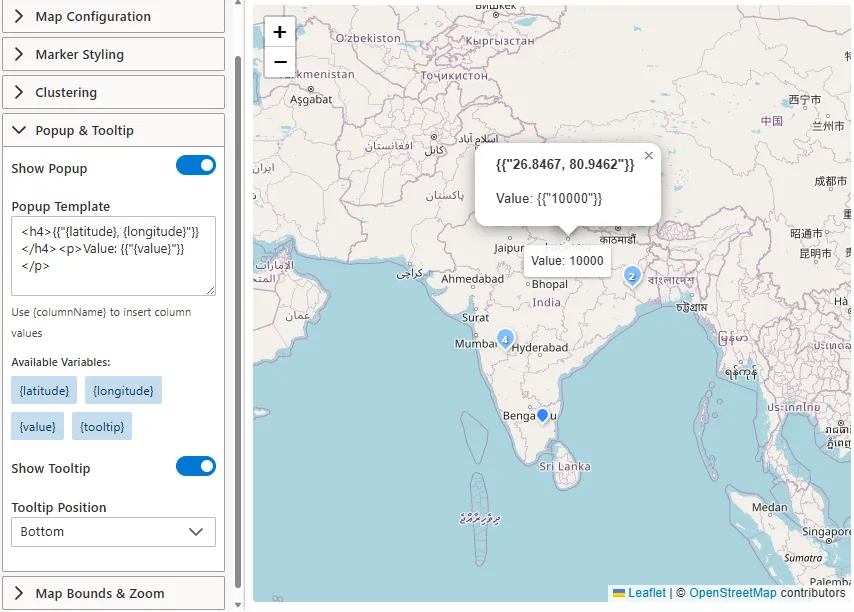Zoom in on the map

click(x=280, y=31)
